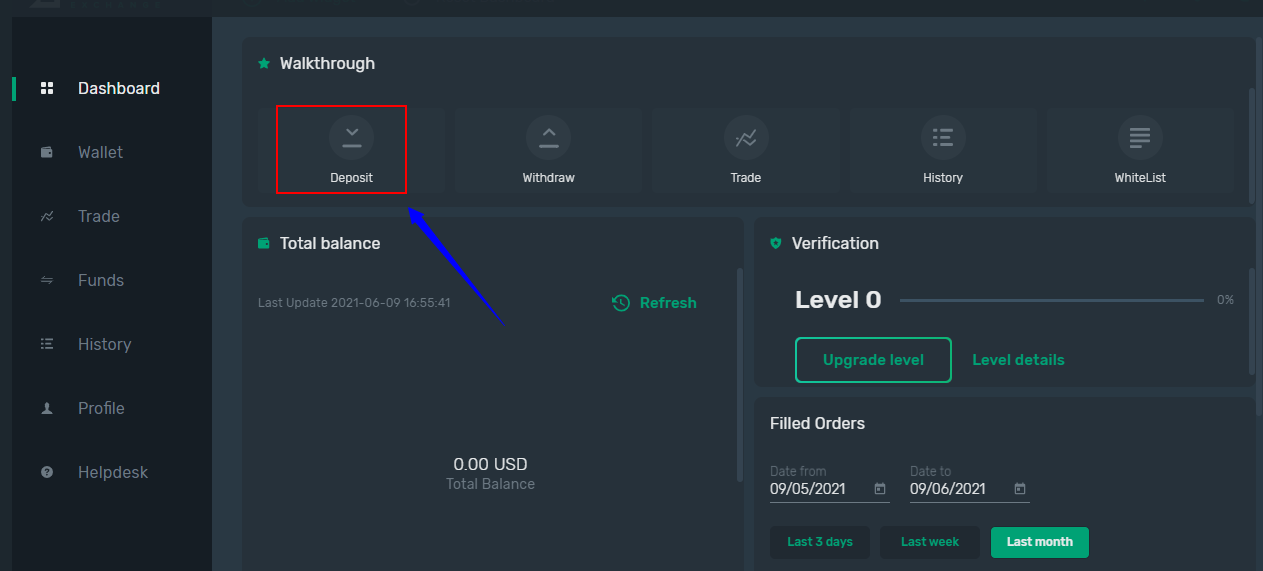Go to the Funds sidebar menu
Viewport: 1263px width, 571px height.
101,280
